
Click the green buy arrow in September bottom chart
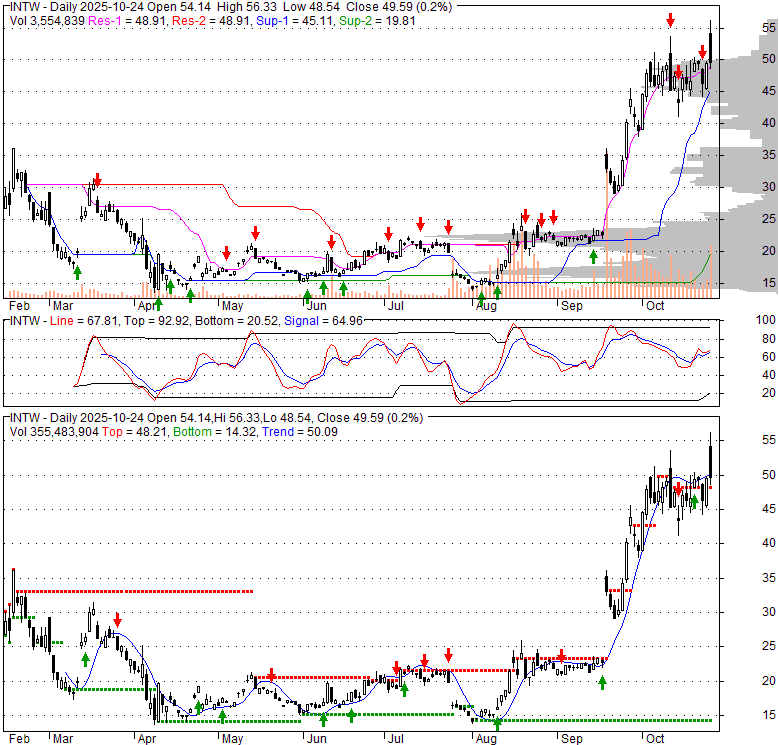[602, 682]
